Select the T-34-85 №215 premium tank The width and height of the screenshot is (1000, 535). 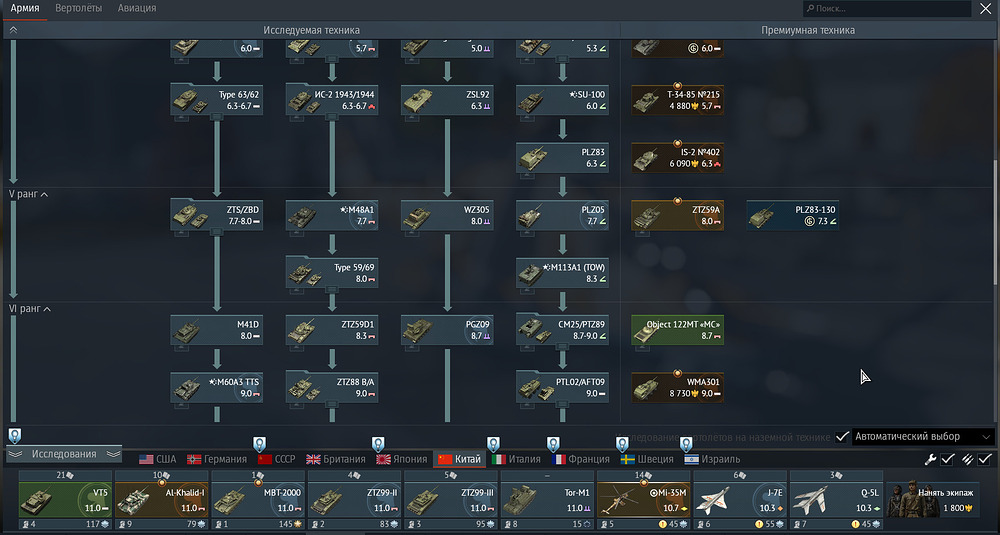tap(677, 100)
